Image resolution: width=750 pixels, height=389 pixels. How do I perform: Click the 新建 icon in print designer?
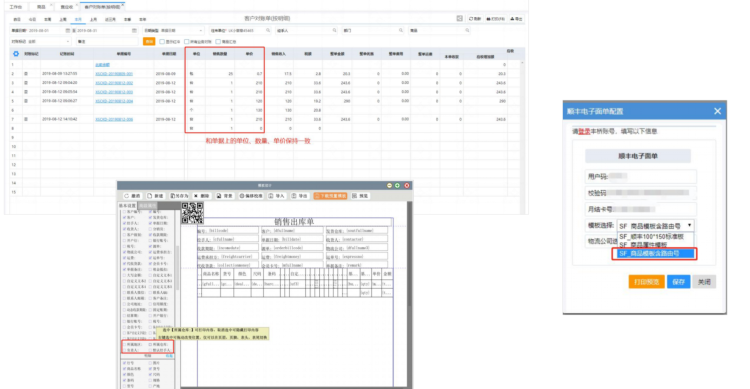point(150,196)
